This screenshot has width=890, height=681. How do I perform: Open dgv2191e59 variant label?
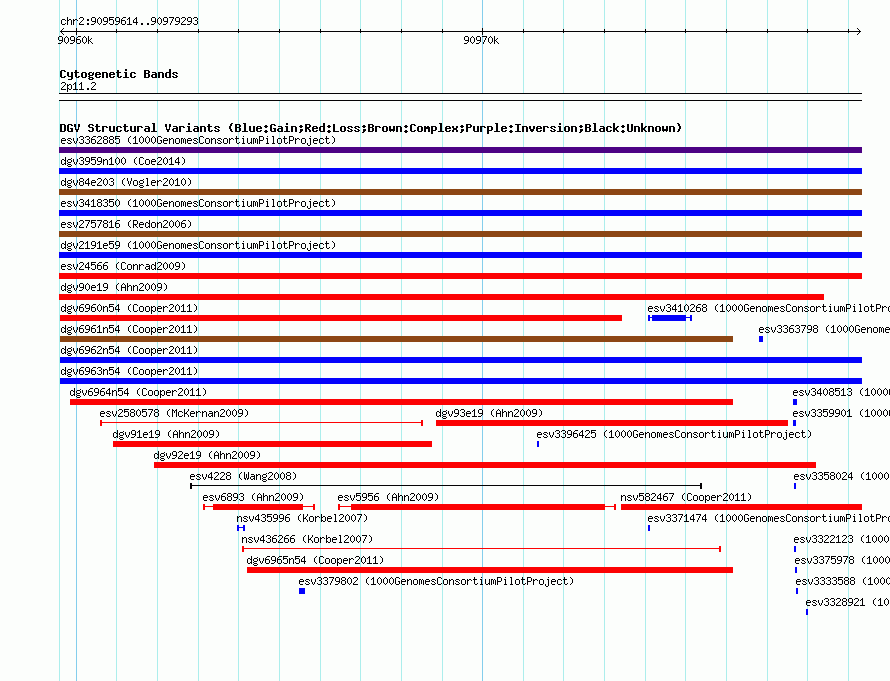pyautogui.click(x=198, y=245)
